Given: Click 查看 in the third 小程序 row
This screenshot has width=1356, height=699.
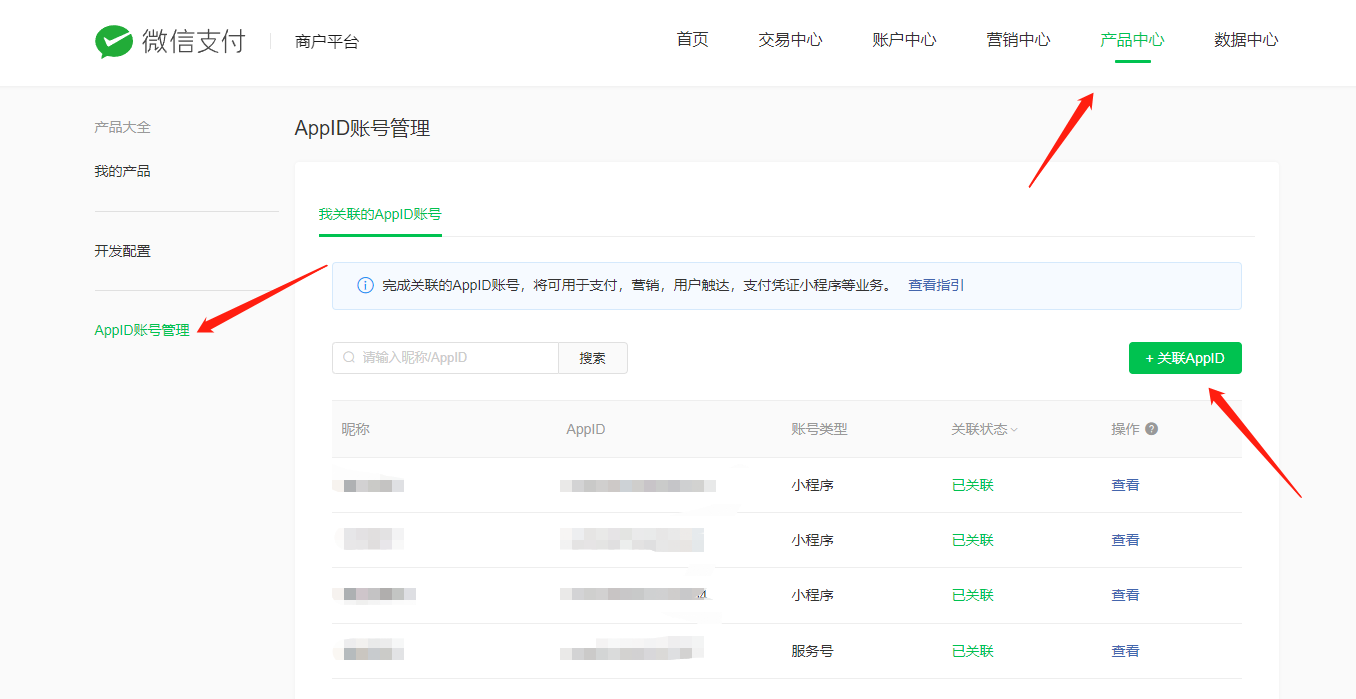Looking at the screenshot, I should click(1125, 595).
